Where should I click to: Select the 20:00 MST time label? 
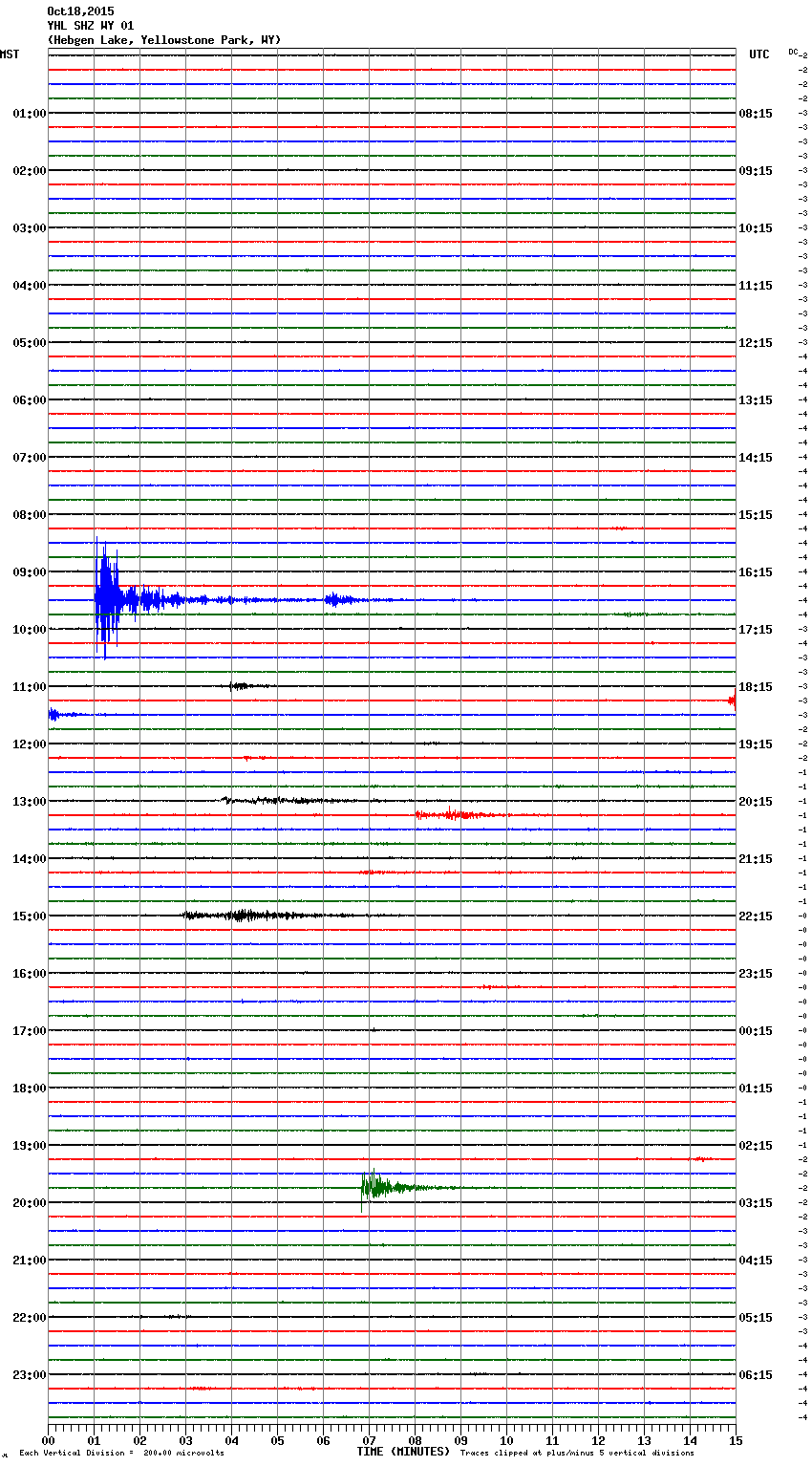click(30, 1203)
